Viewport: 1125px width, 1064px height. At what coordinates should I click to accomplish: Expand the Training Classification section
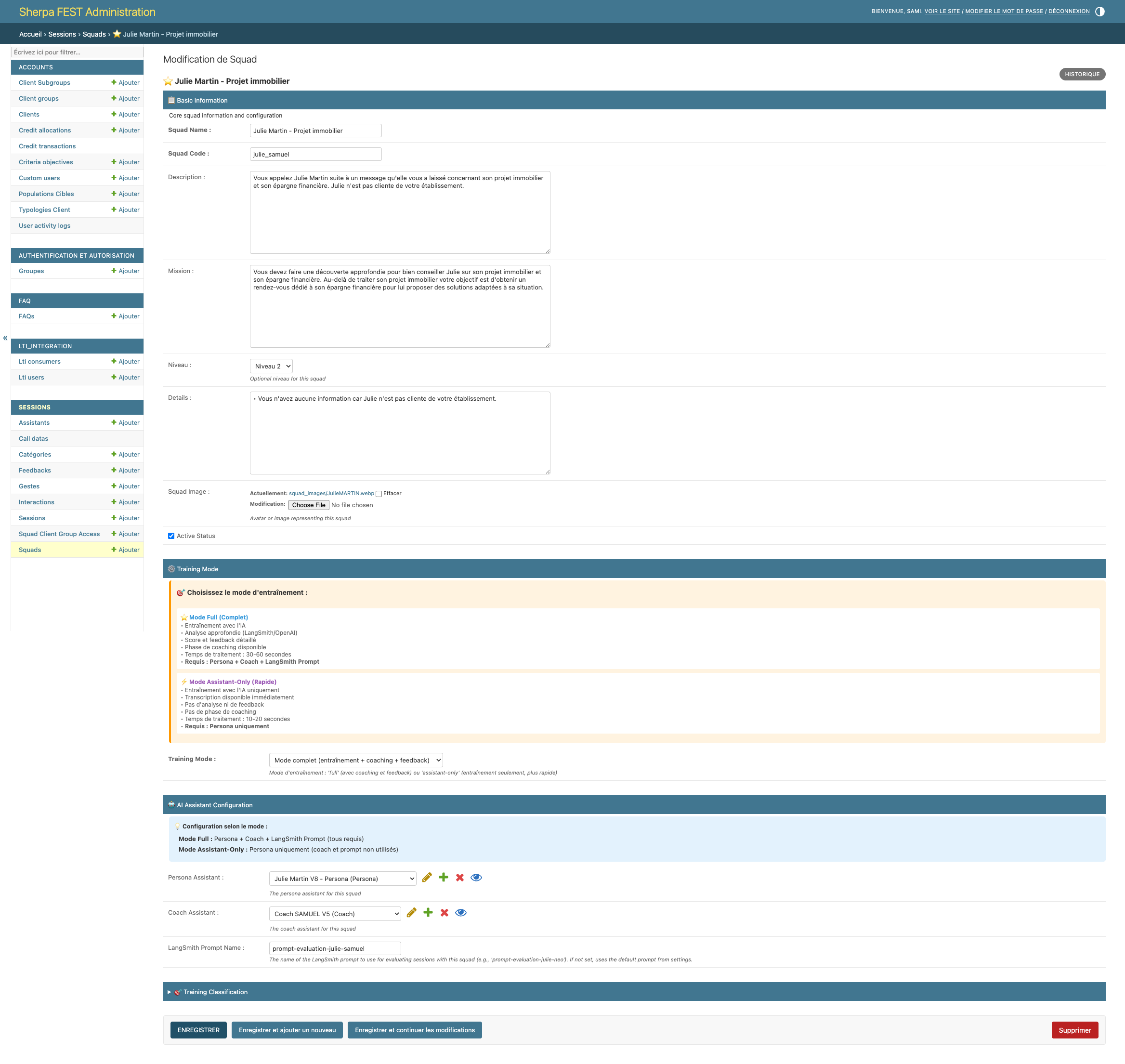215,992
